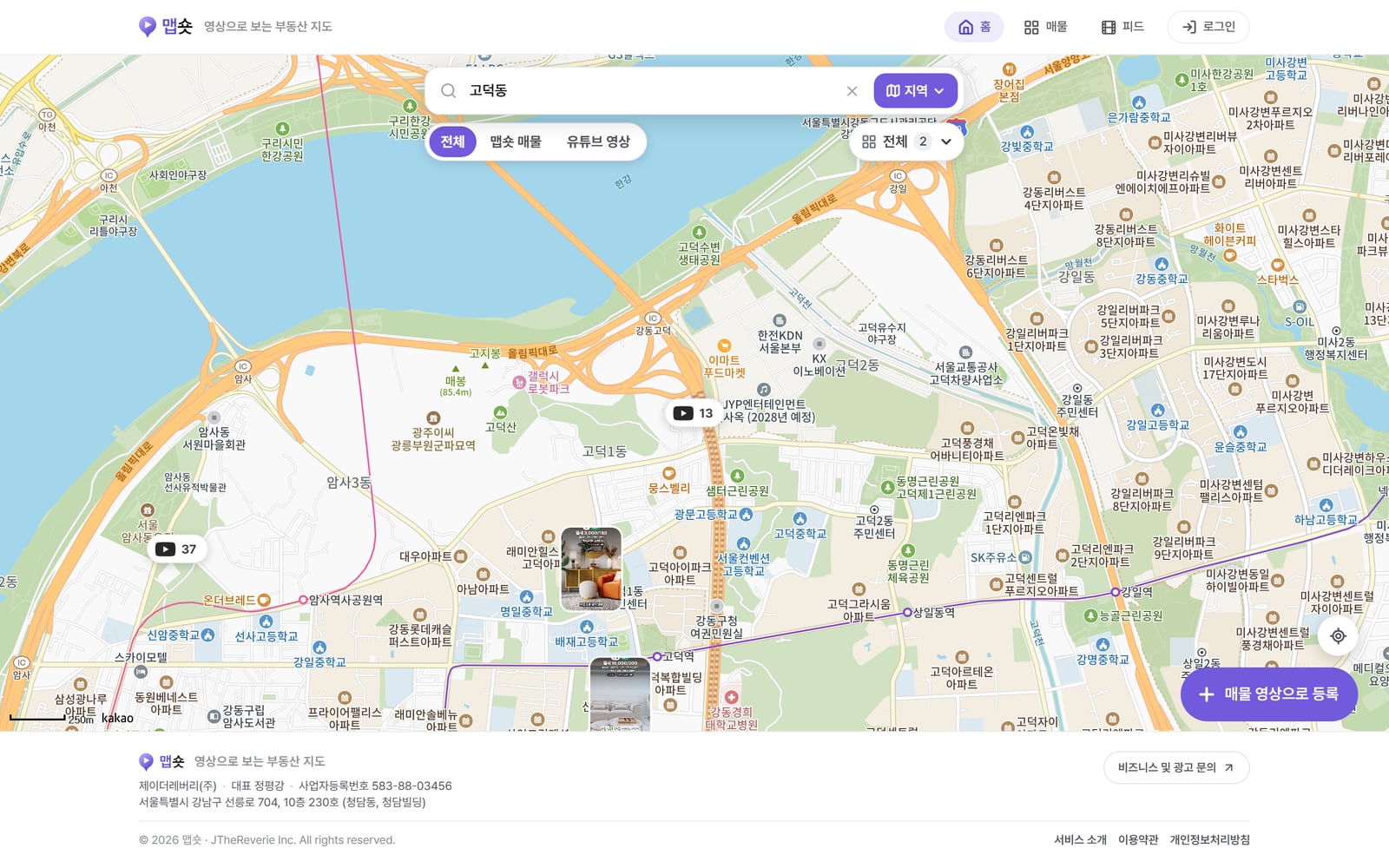Open the video cluster marker showing 13
Image resolution: width=1389 pixels, height=868 pixels.
694,413
